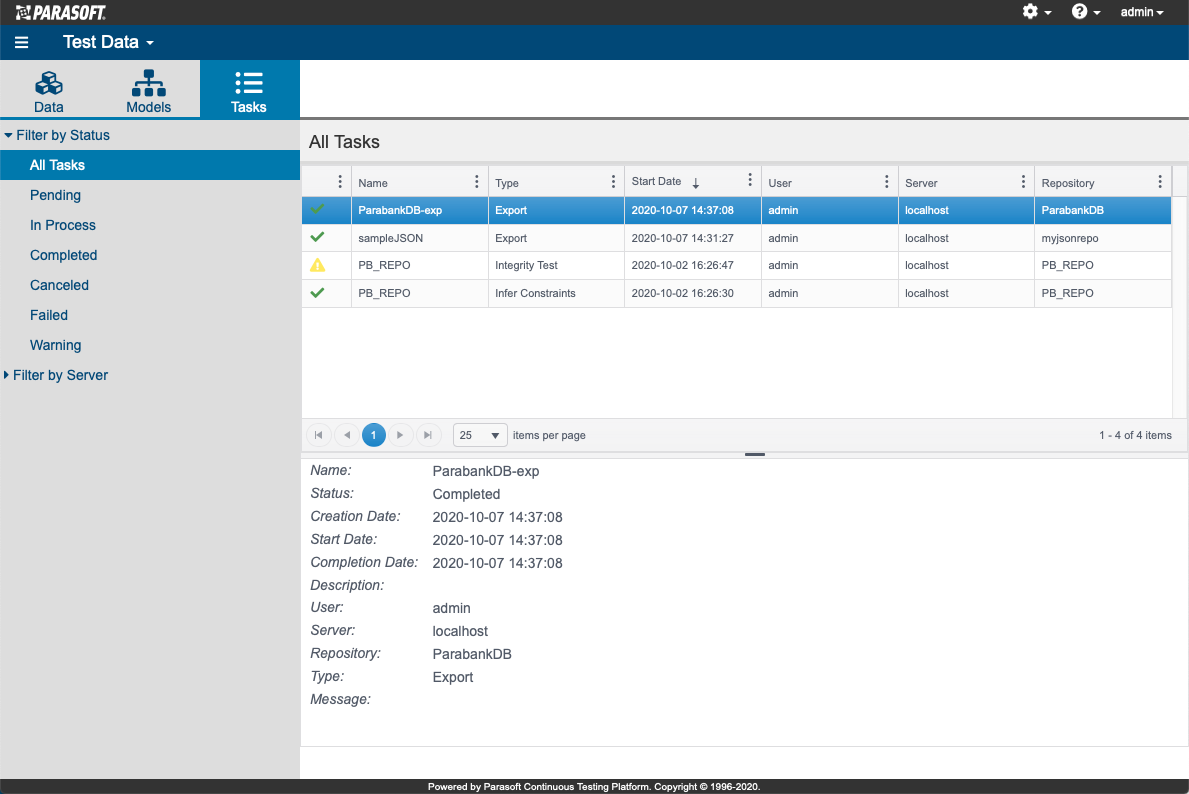Screen dimensions: 1189x794
Task: Filter tasks by Pending status
Action: pyautogui.click(x=55, y=195)
